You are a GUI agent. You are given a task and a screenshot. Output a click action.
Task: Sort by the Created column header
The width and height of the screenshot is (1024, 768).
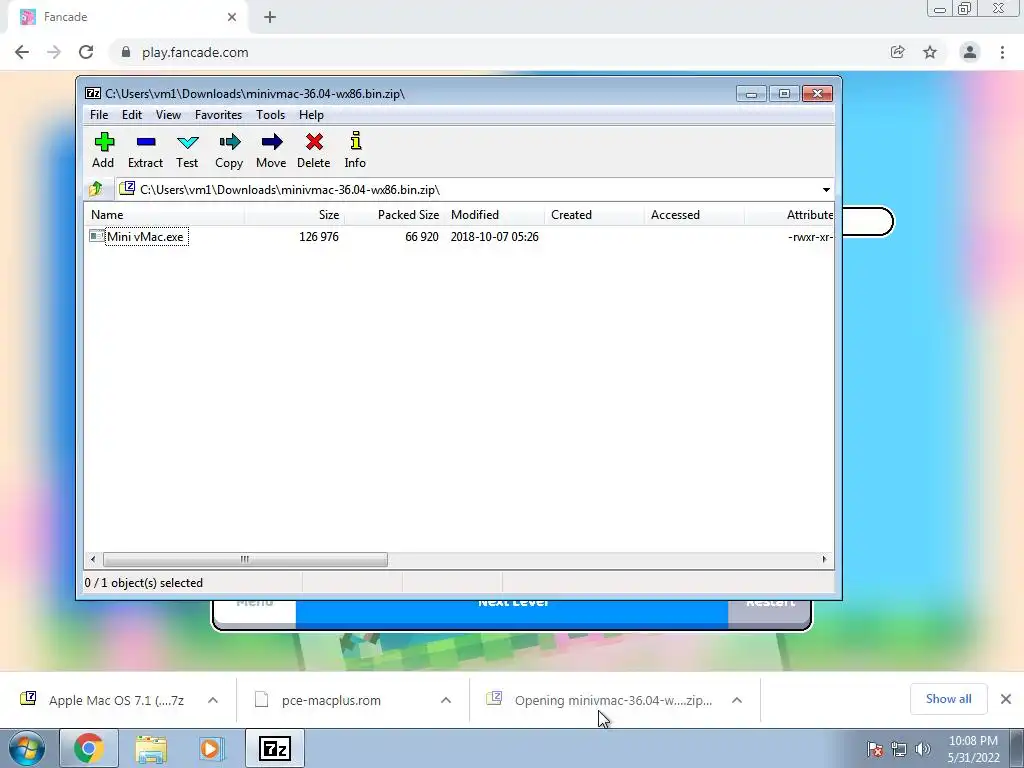pos(594,215)
